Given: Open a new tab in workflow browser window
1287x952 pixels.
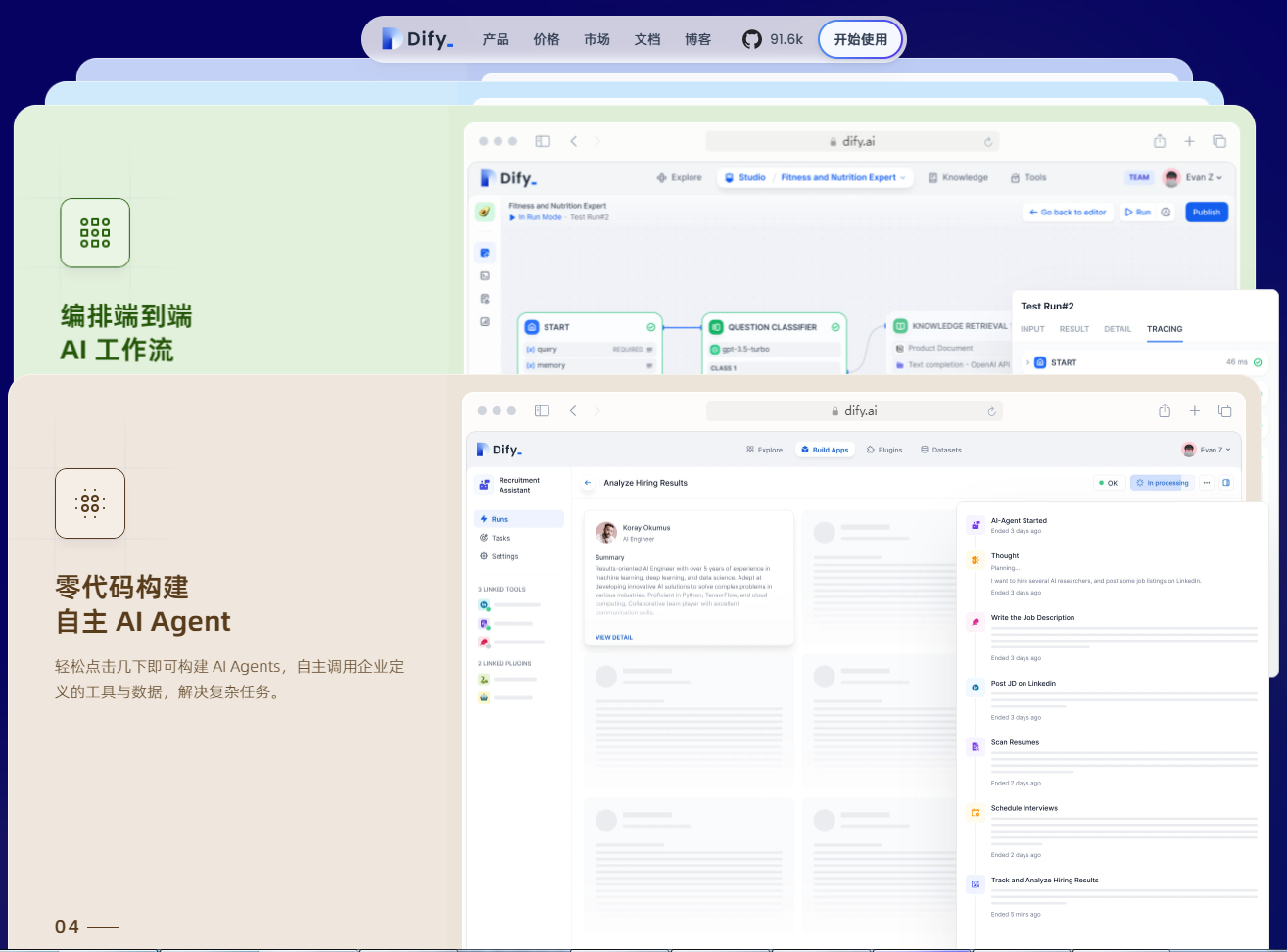Looking at the screenshot, I should pos(1189,141).
